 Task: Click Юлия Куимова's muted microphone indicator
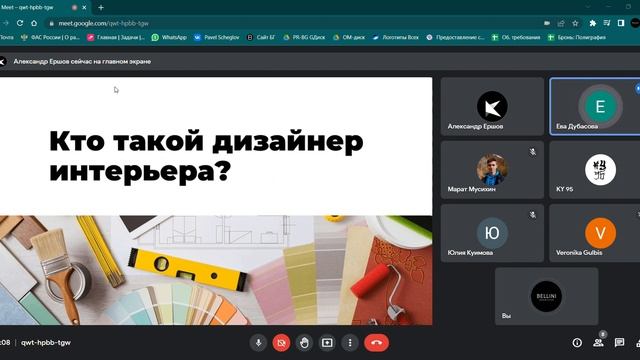[x=533, y=215]
